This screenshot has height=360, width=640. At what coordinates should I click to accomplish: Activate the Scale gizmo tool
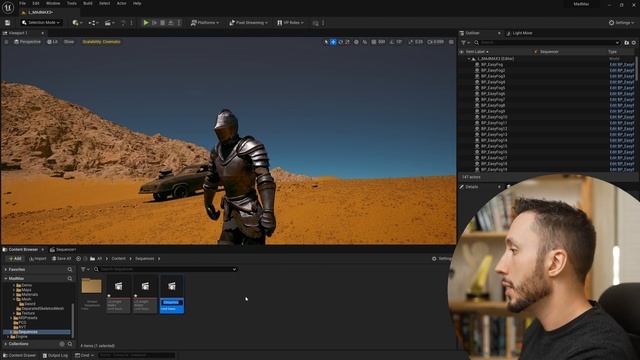point(347,42)
